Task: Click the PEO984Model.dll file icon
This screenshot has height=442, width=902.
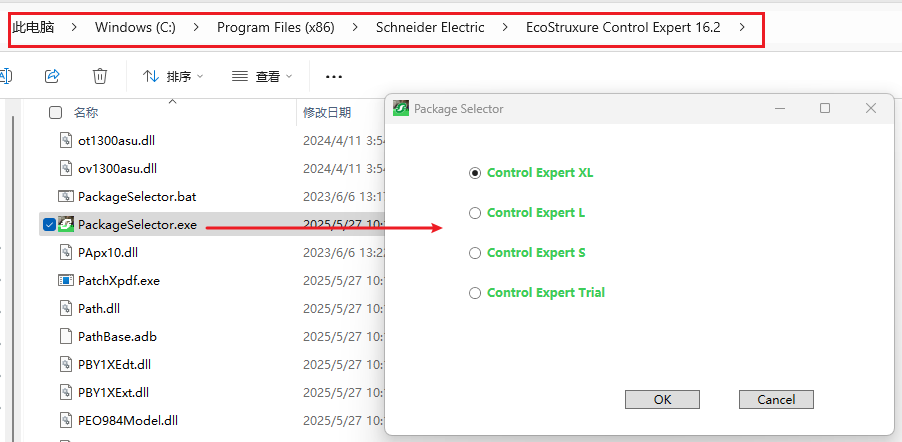Action: click(66, 421)
